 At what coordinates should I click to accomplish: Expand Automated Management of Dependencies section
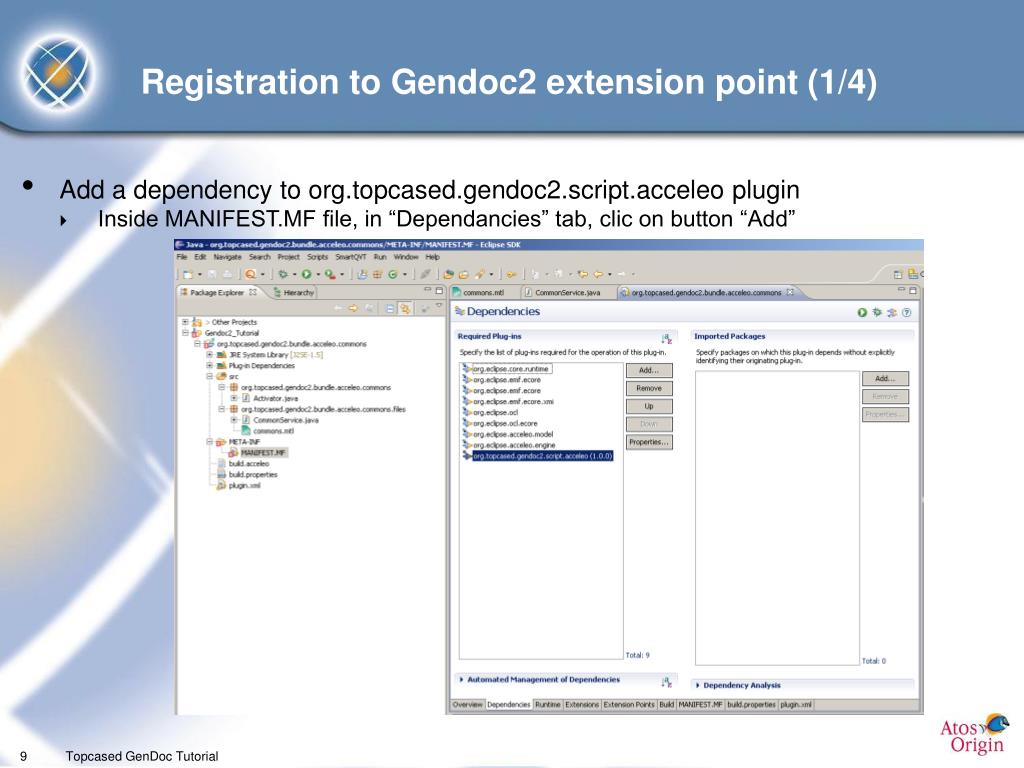click(x=461, y=679)
